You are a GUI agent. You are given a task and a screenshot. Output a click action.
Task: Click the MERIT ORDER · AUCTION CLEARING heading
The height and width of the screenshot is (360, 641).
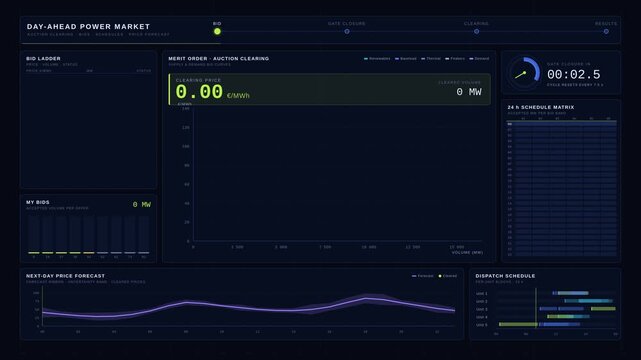[219, 58]
